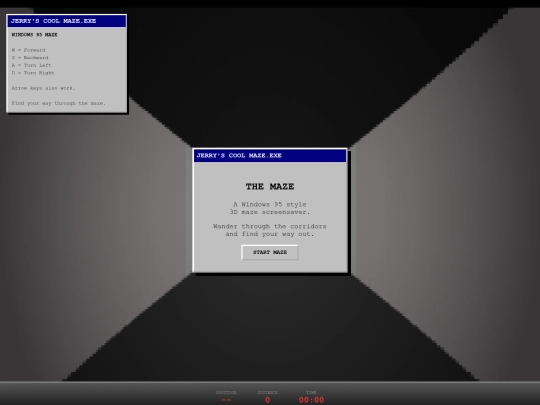Viewport: 540px width, 405px height.
Task: Click the DISTANCE value 0
Action: 267,400
